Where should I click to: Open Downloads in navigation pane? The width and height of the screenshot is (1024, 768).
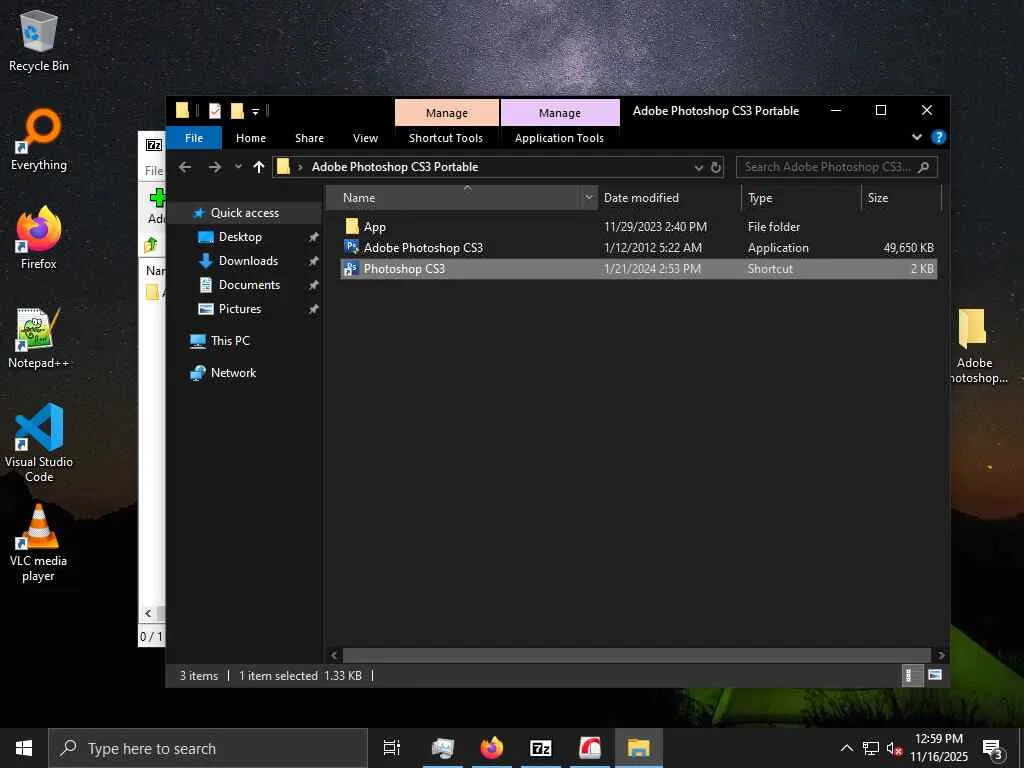click(x=248, y=261)
